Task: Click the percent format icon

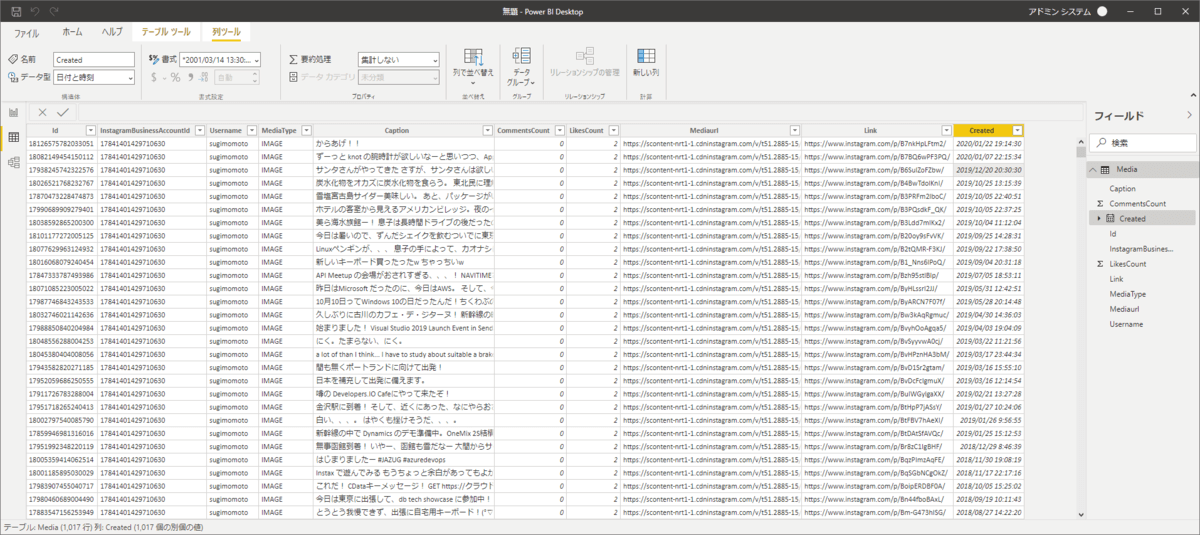Action: coord(174,77)
